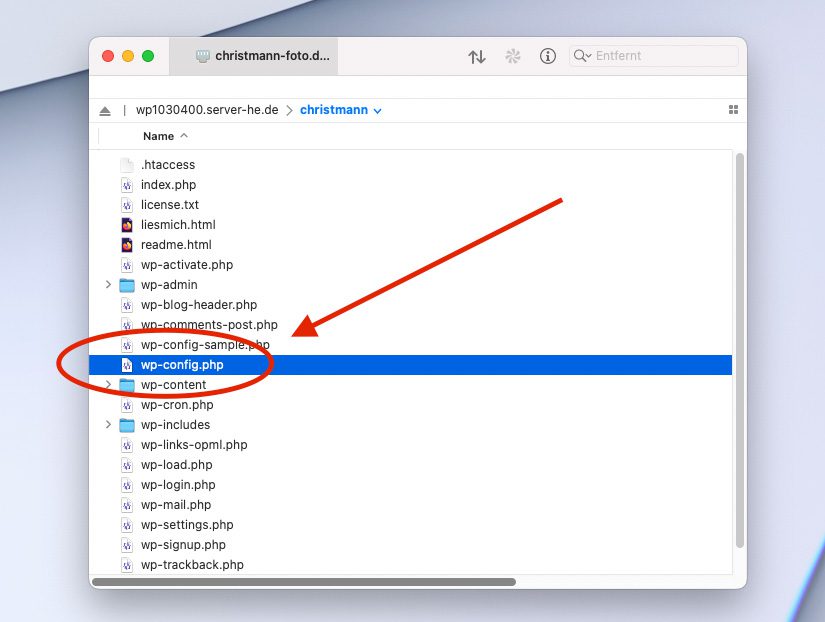
Task: Open the christmann path dropdown
Action: tap(341, 110)
